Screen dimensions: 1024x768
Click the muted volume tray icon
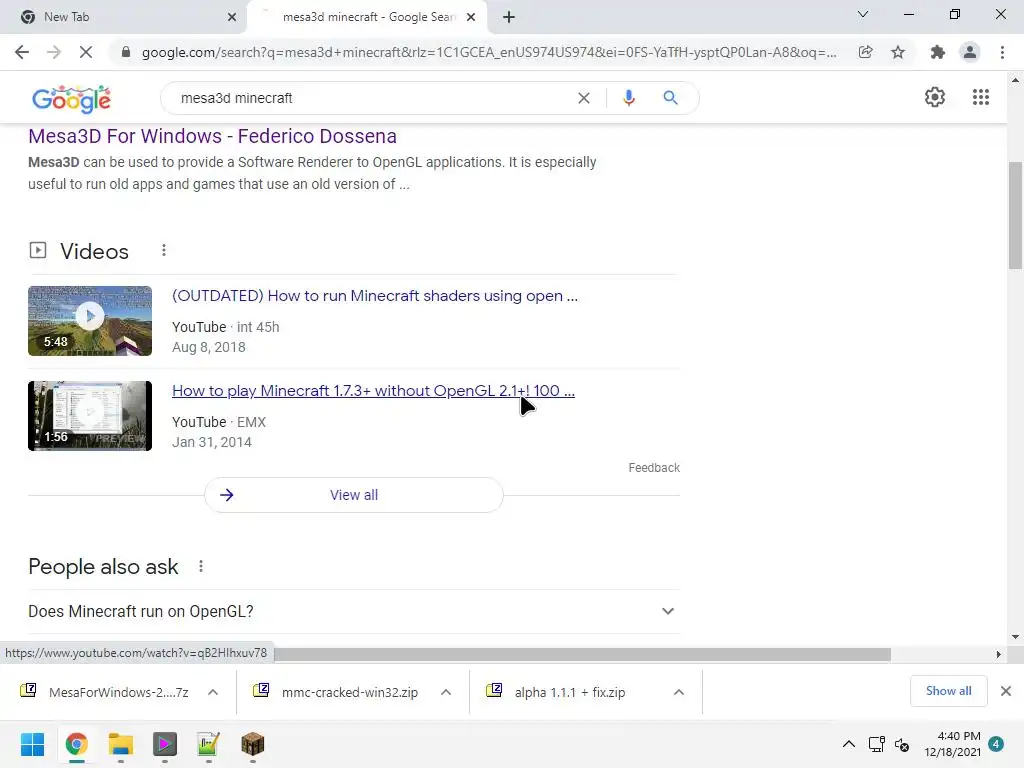902,744
